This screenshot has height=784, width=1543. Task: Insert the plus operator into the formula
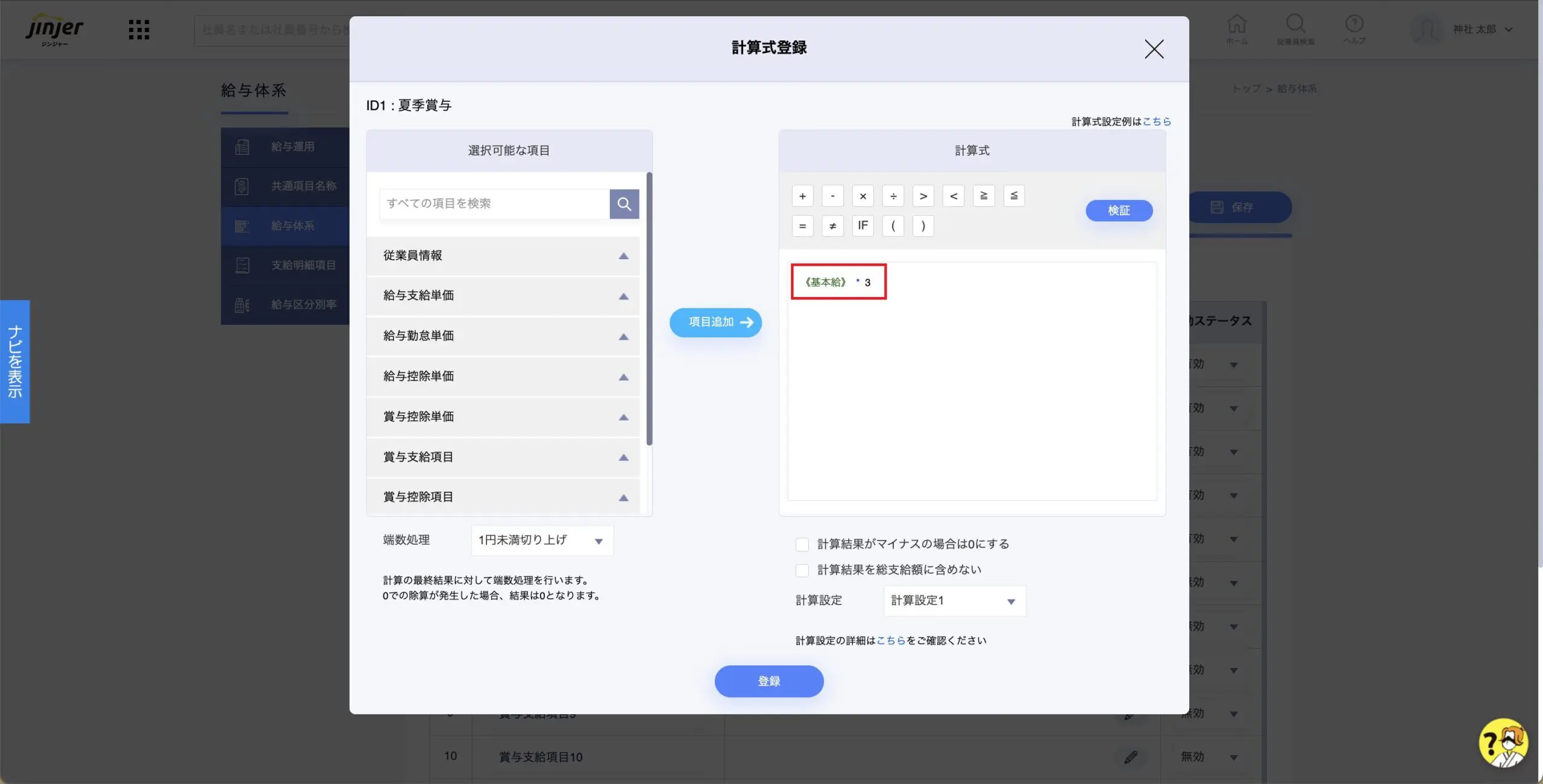pos(802,196)
